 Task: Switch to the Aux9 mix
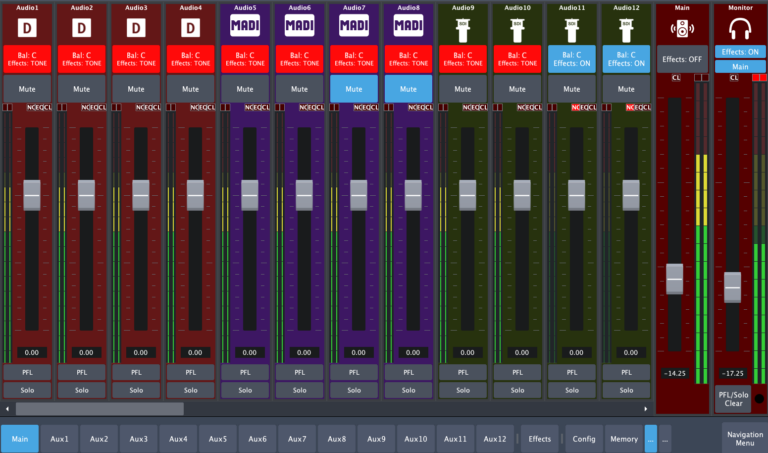[376, 439]
